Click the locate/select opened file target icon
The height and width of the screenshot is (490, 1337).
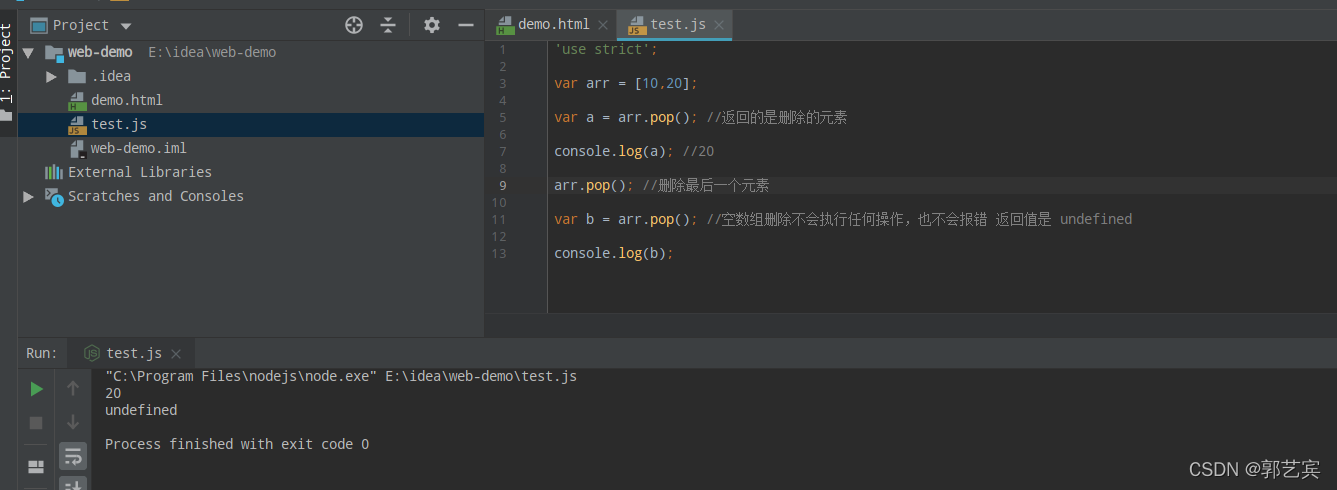(x=354, y=25)
